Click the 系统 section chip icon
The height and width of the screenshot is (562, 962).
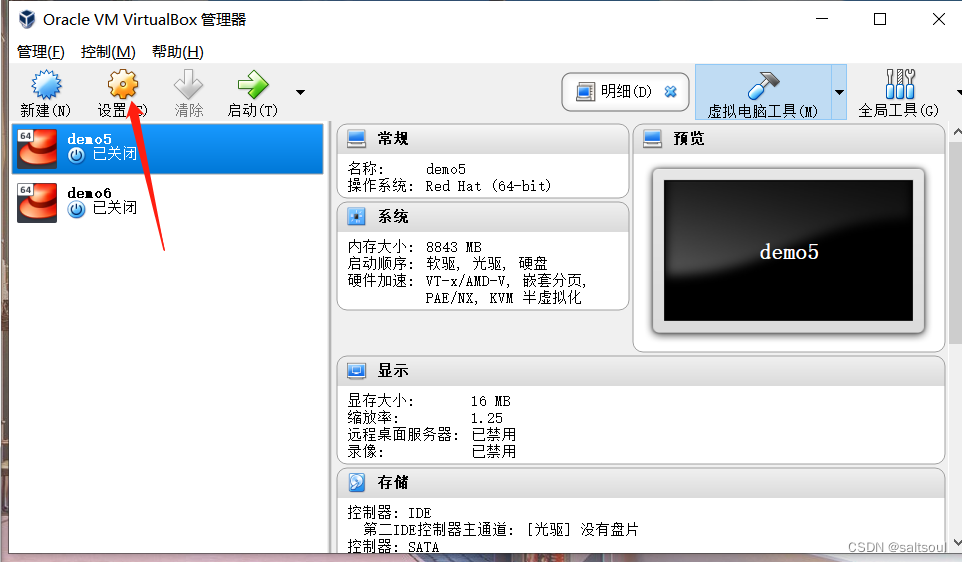pyautogui.click(x=356, y=217)
